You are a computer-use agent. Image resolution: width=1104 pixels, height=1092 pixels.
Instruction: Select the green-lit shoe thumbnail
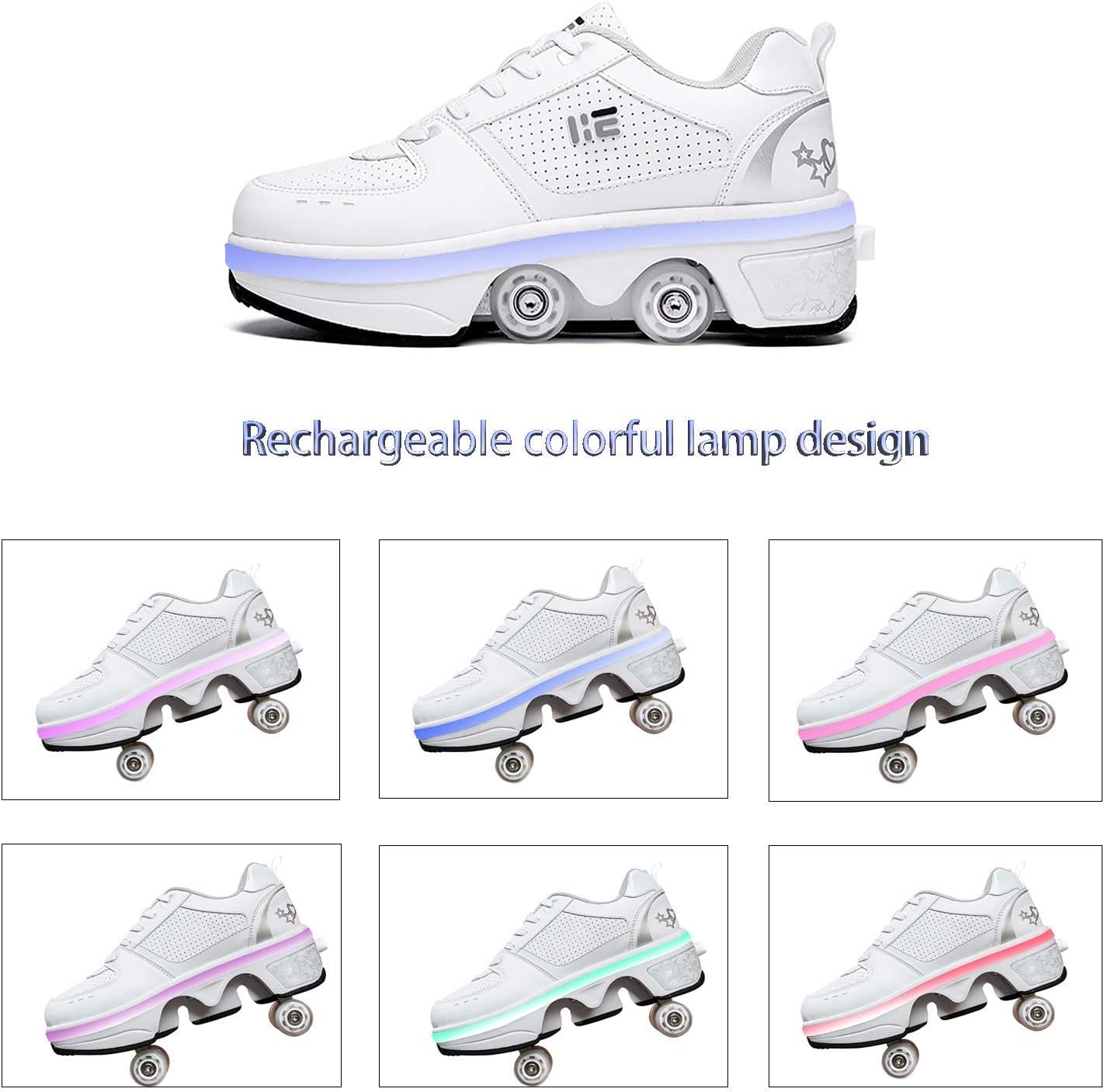[x=553, y=965]
